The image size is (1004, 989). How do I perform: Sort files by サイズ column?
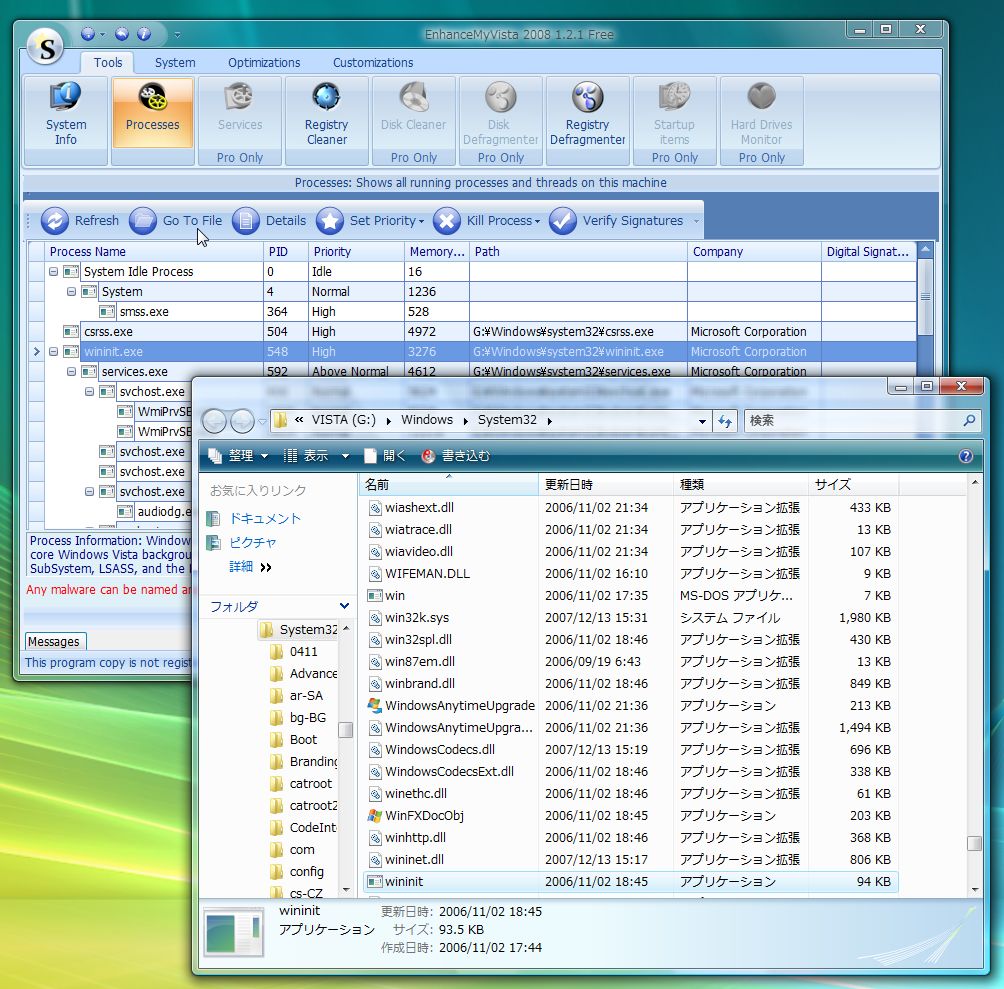click(x=853, y=485)
